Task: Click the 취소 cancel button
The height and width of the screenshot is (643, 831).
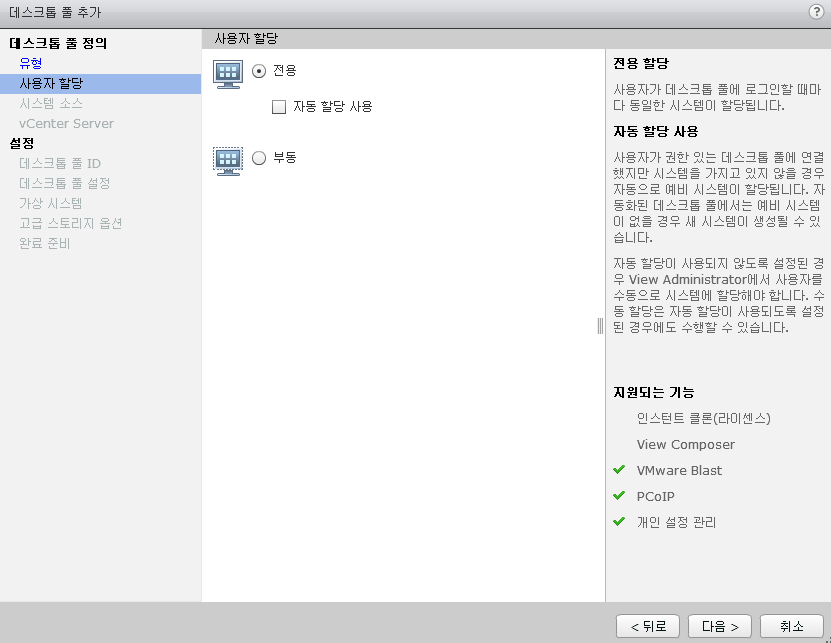Action: [792, 627]
